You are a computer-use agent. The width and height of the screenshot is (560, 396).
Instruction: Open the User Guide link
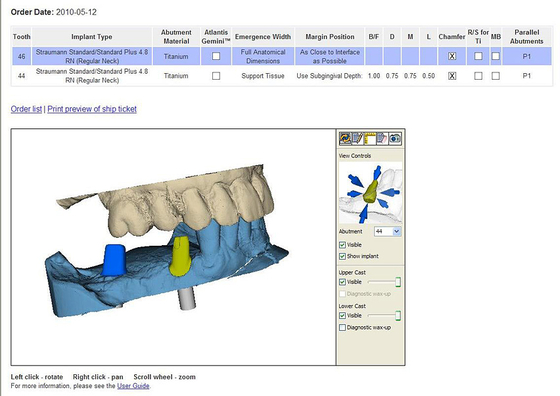coord(133,386)
